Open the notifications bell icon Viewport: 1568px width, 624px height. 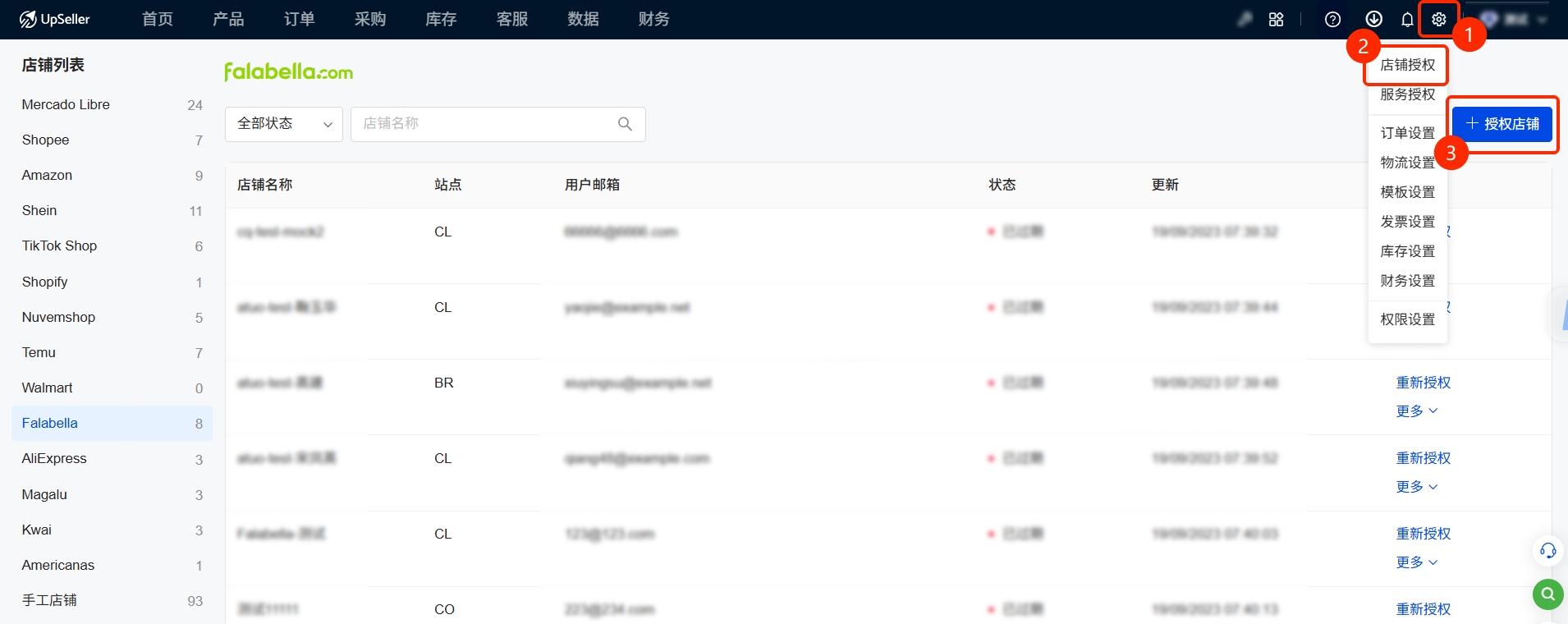click(x=1407, y=20)
